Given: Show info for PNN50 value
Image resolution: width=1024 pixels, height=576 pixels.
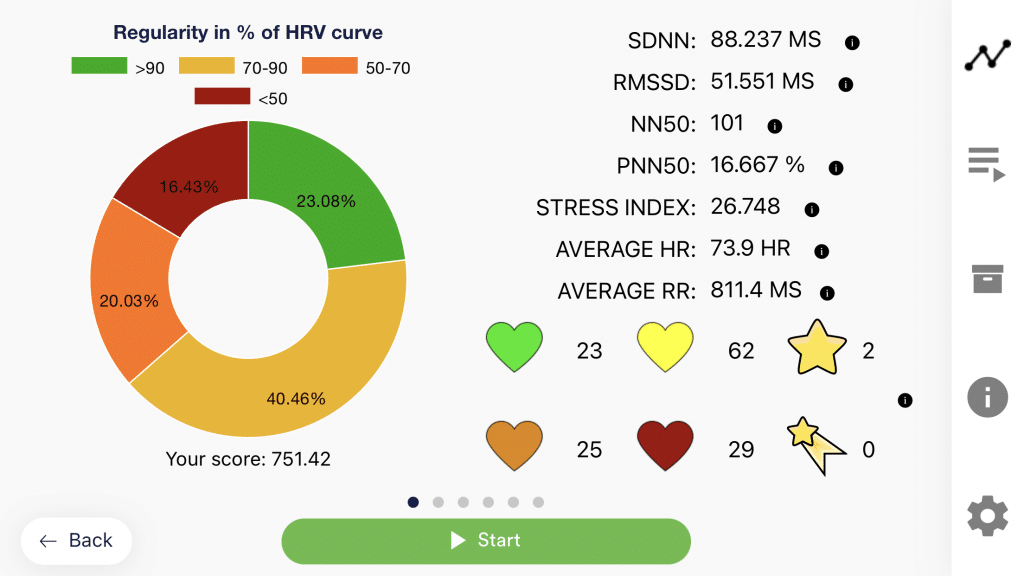Looking at the screenshot, I should coord(836,168).
